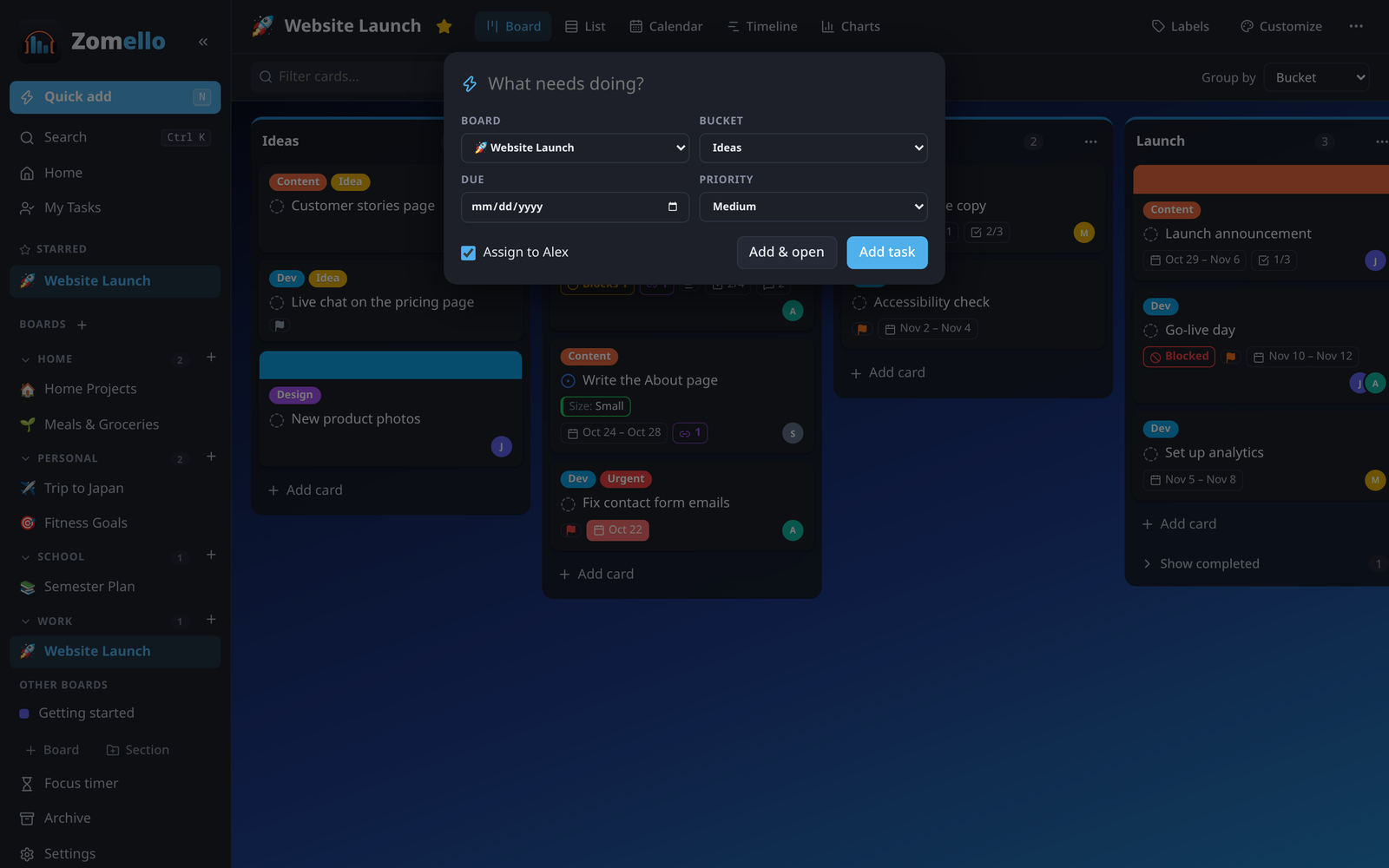Add a board to the SCHOOL section
The width and height of the screenshot is (1389, 868).
(x=211, y=555)
